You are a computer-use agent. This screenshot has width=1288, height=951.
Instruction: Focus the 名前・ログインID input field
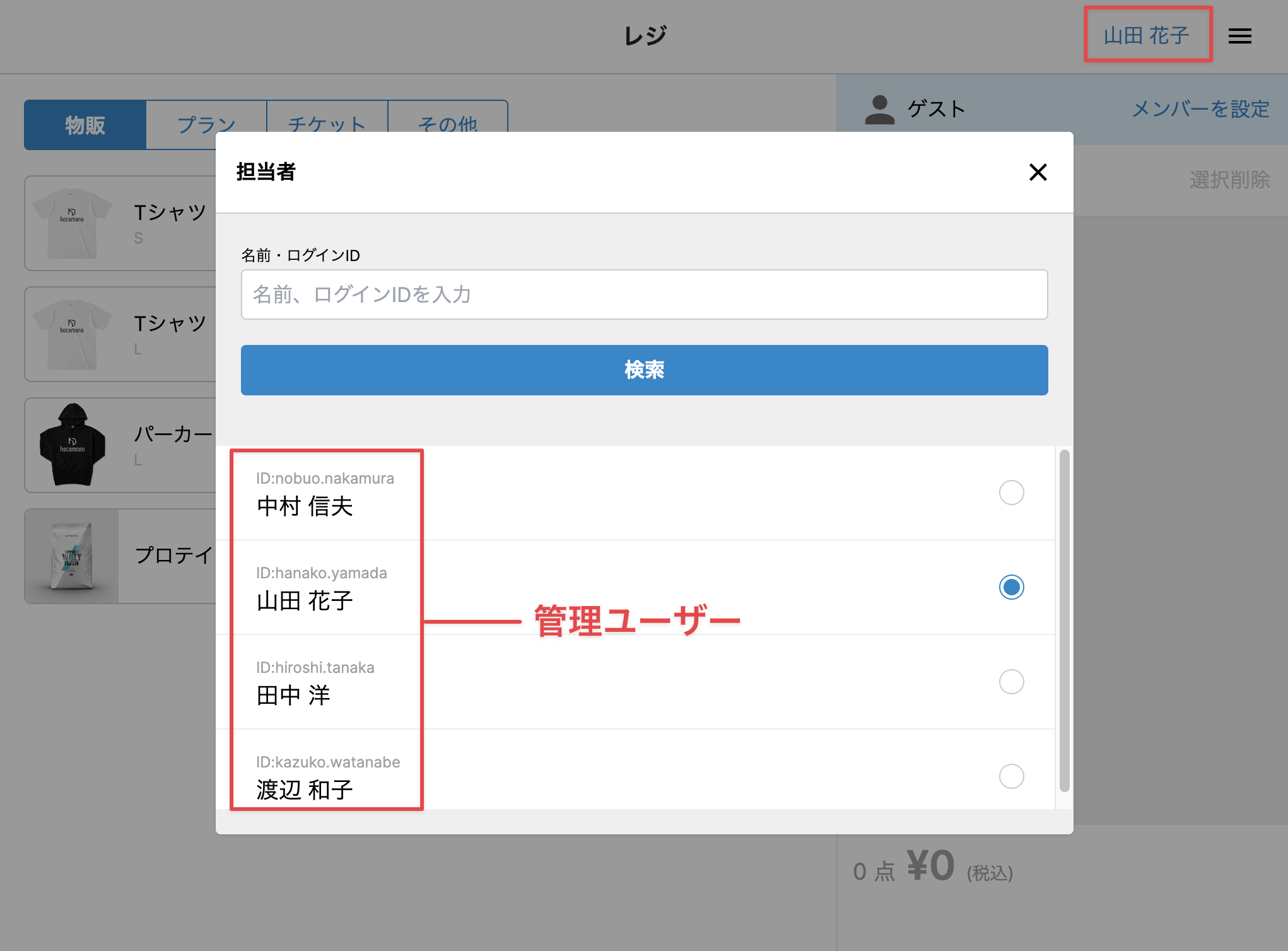tap(644, 295)
